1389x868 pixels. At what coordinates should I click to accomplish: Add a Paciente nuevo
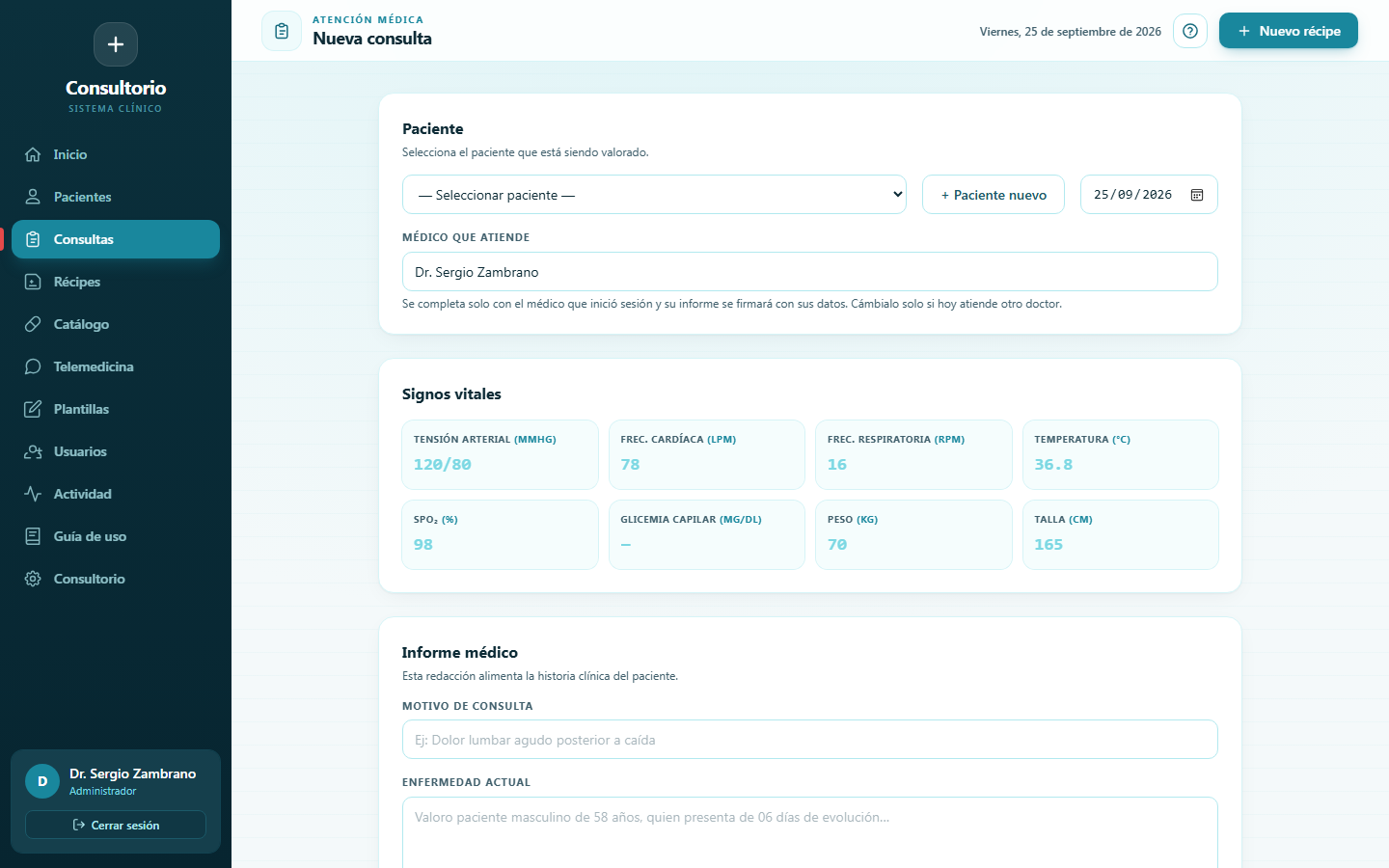(x=994, y=195)
